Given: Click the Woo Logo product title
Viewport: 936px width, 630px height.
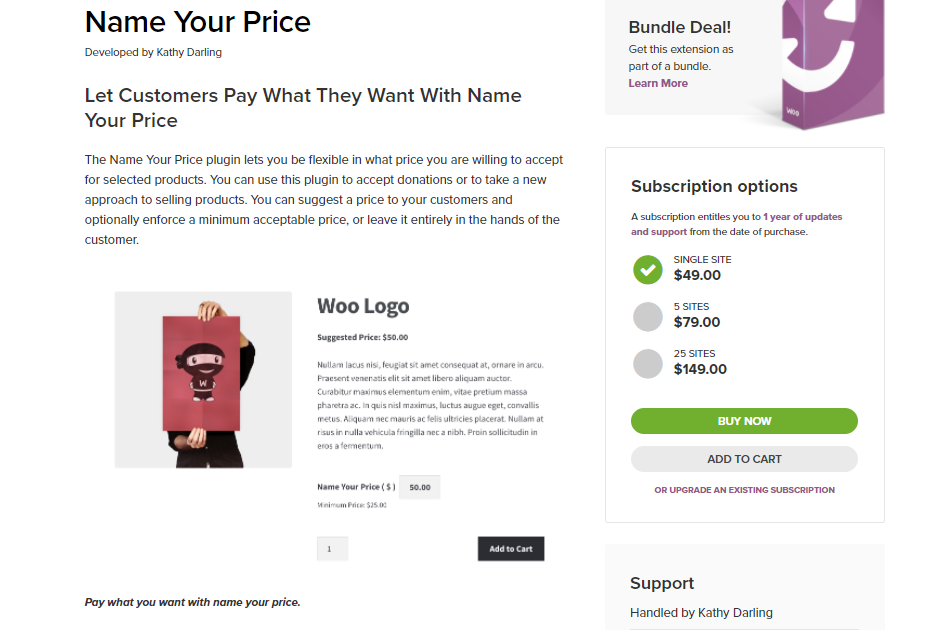Looking at the screenshot, I should (x=363, y=306).
